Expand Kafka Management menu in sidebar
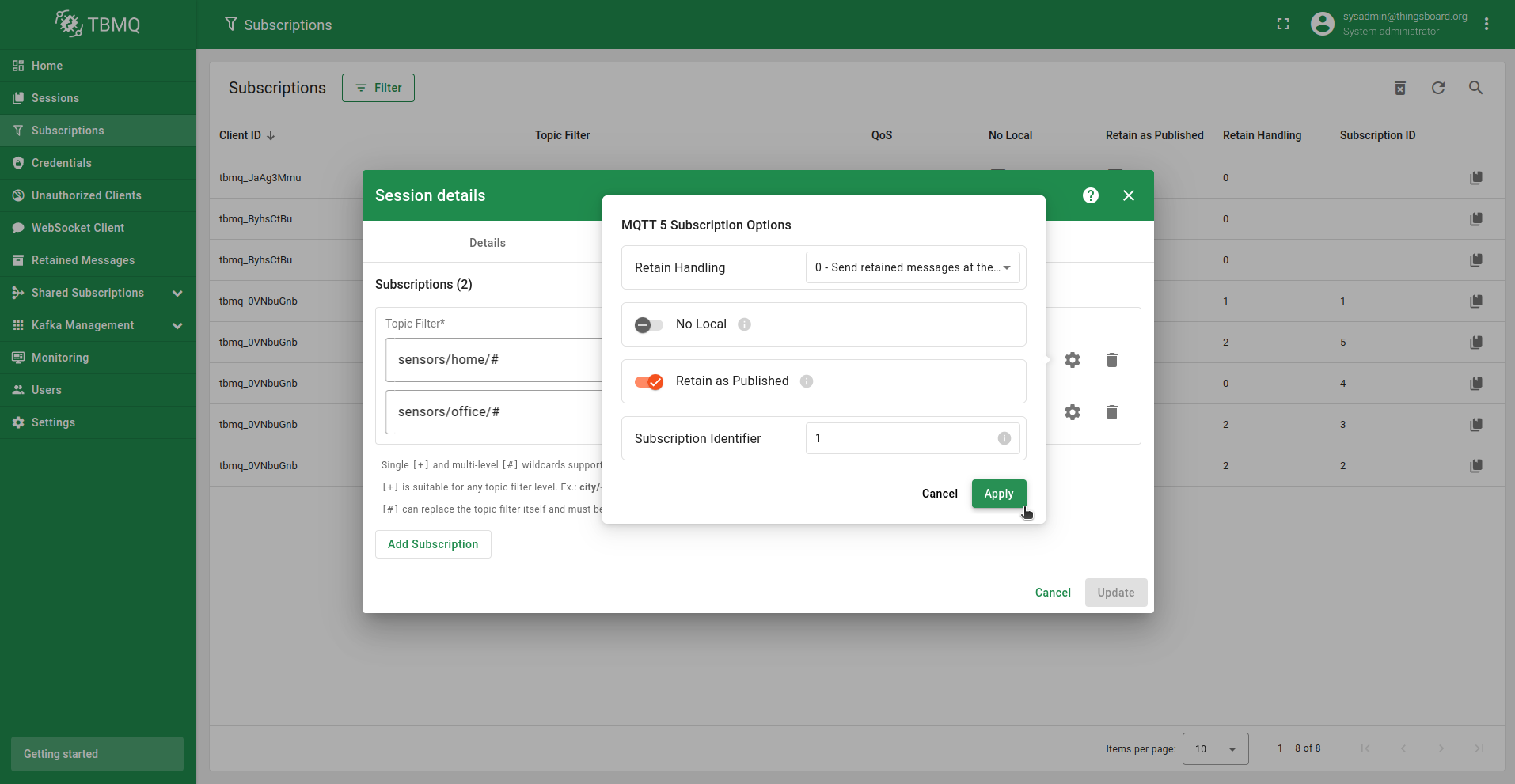This screenshot has height=784, width=1515. click(177, 325)
